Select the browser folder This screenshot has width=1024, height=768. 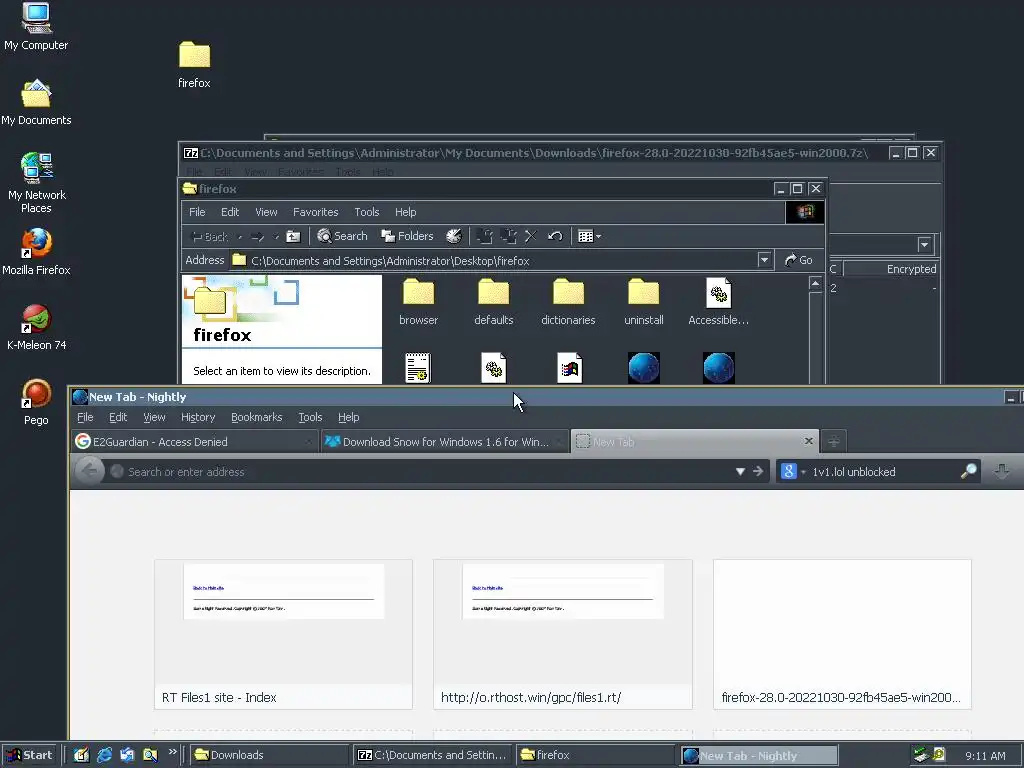pos(419,302)
